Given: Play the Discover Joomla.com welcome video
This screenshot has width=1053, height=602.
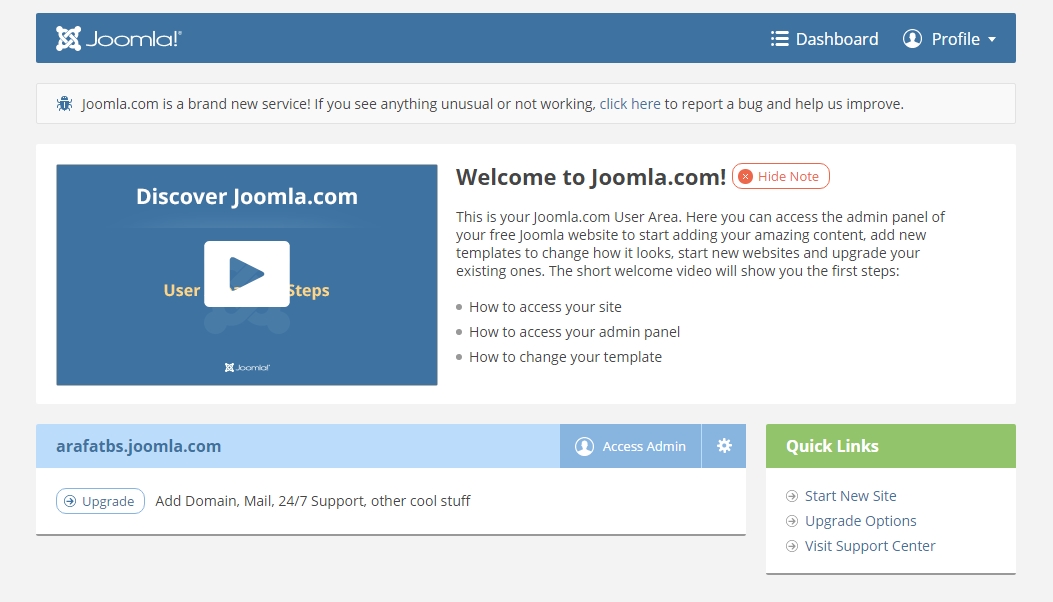Looking at the screenshot, I should pos(247,274).
